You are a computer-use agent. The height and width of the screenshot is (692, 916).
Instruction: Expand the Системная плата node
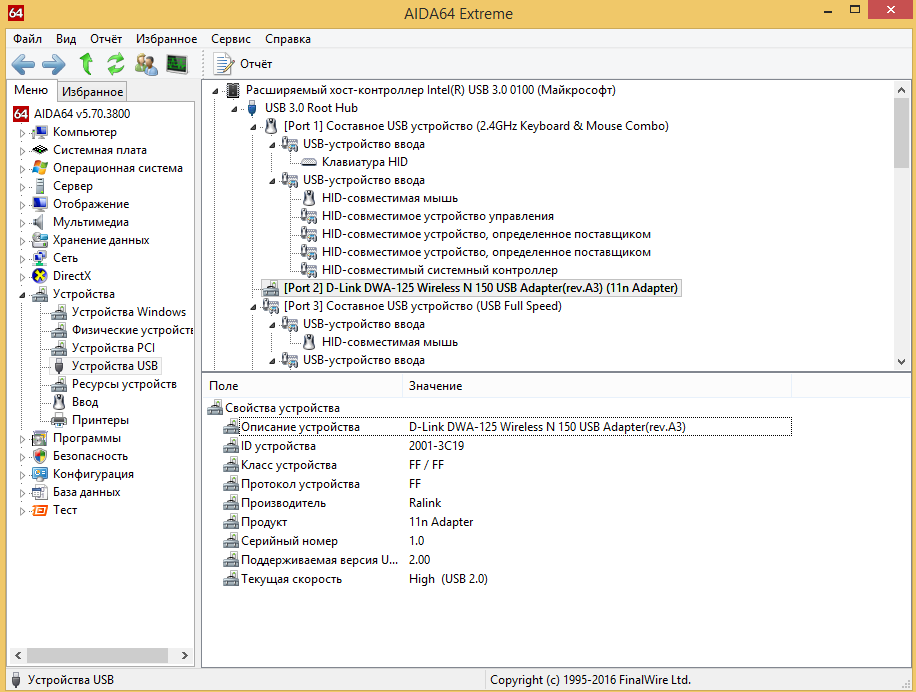(x=22, y=151)
